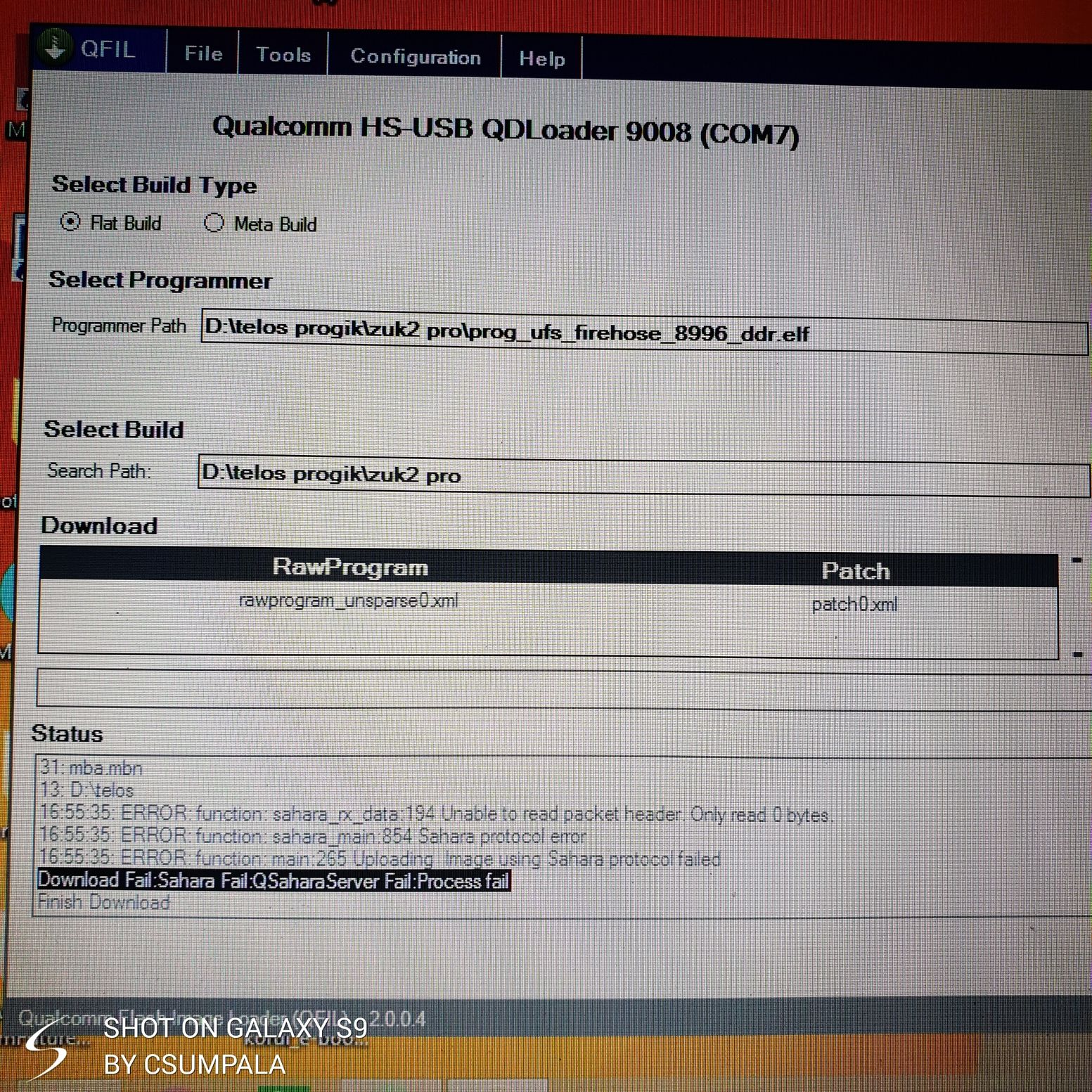Select rawprogram_unsparse0.xml in the RawProgram column
Screen dimensions: 1092x1092
coord(349,600)
